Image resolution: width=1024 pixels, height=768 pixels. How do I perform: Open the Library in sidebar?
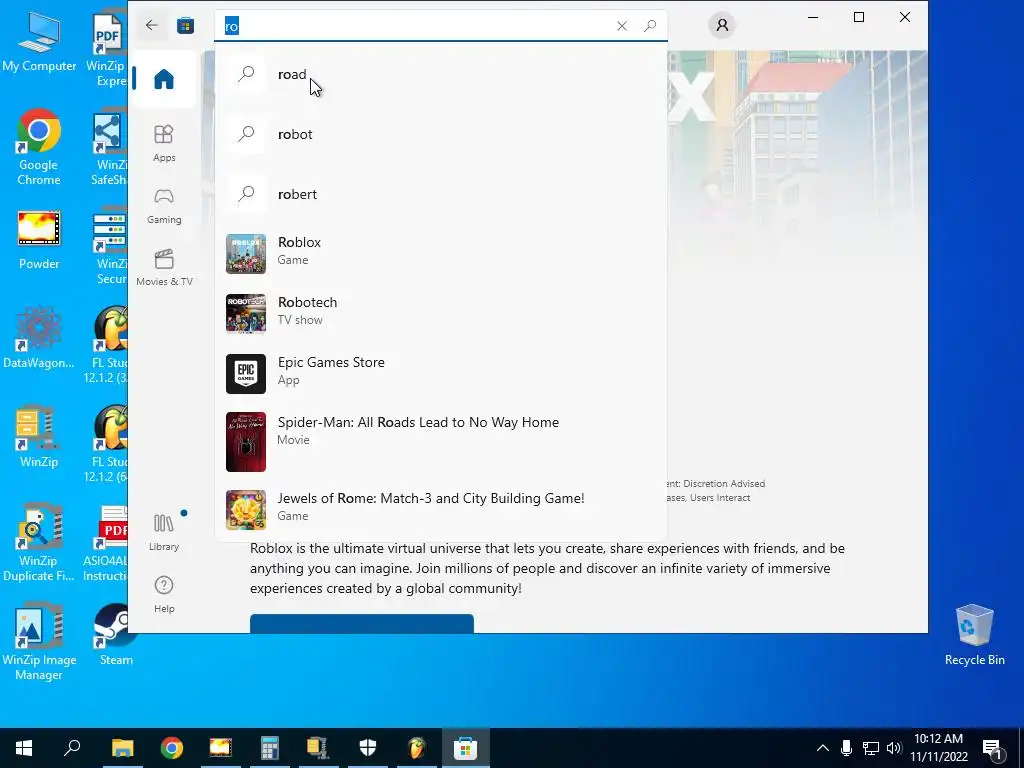click(x=164, y=532)
